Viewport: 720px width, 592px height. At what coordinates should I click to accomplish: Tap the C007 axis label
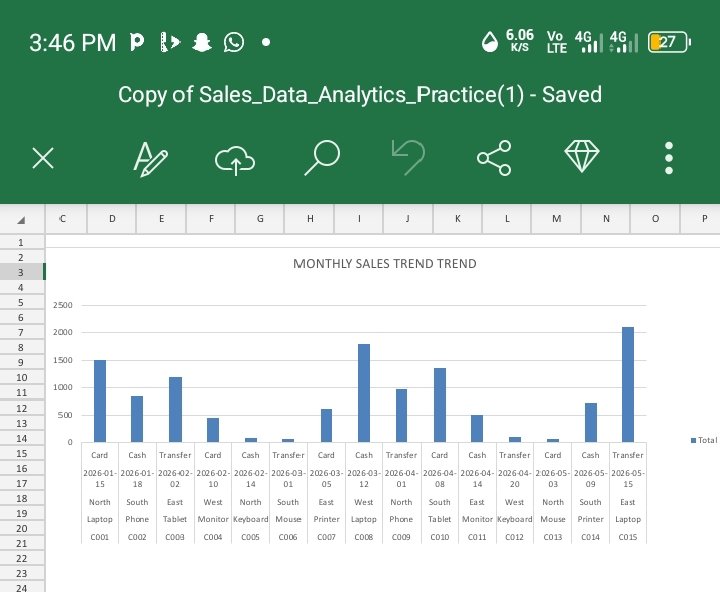tap(326, 537)
